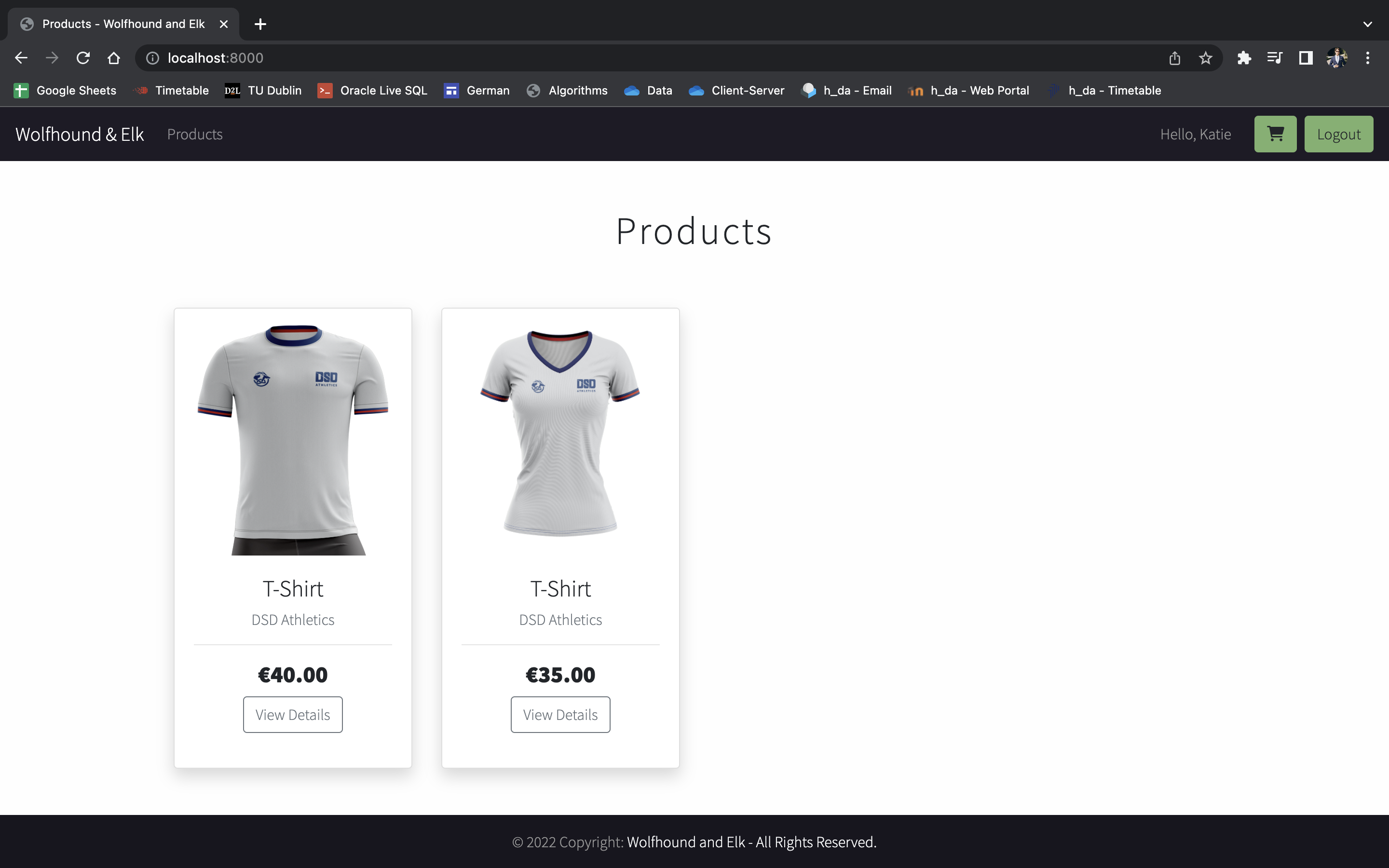
Task: Open a new browser tab
Action: pos(260,24)
